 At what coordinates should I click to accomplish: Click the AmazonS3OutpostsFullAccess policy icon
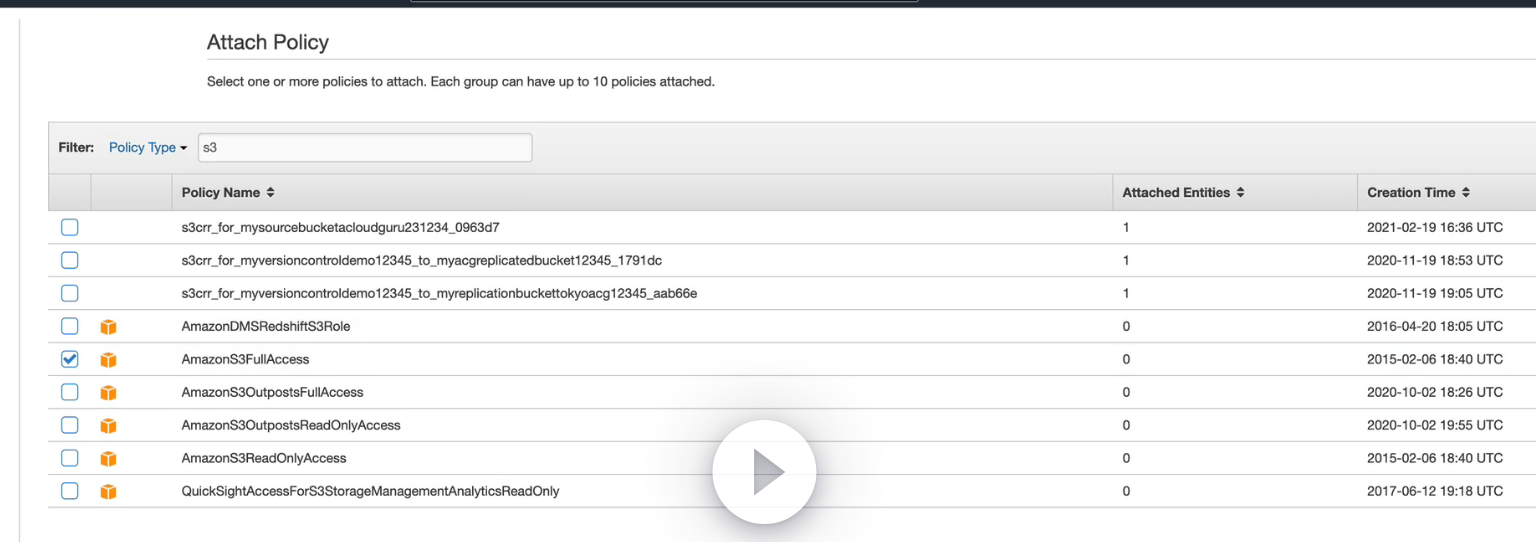click(x=109, y=392)
